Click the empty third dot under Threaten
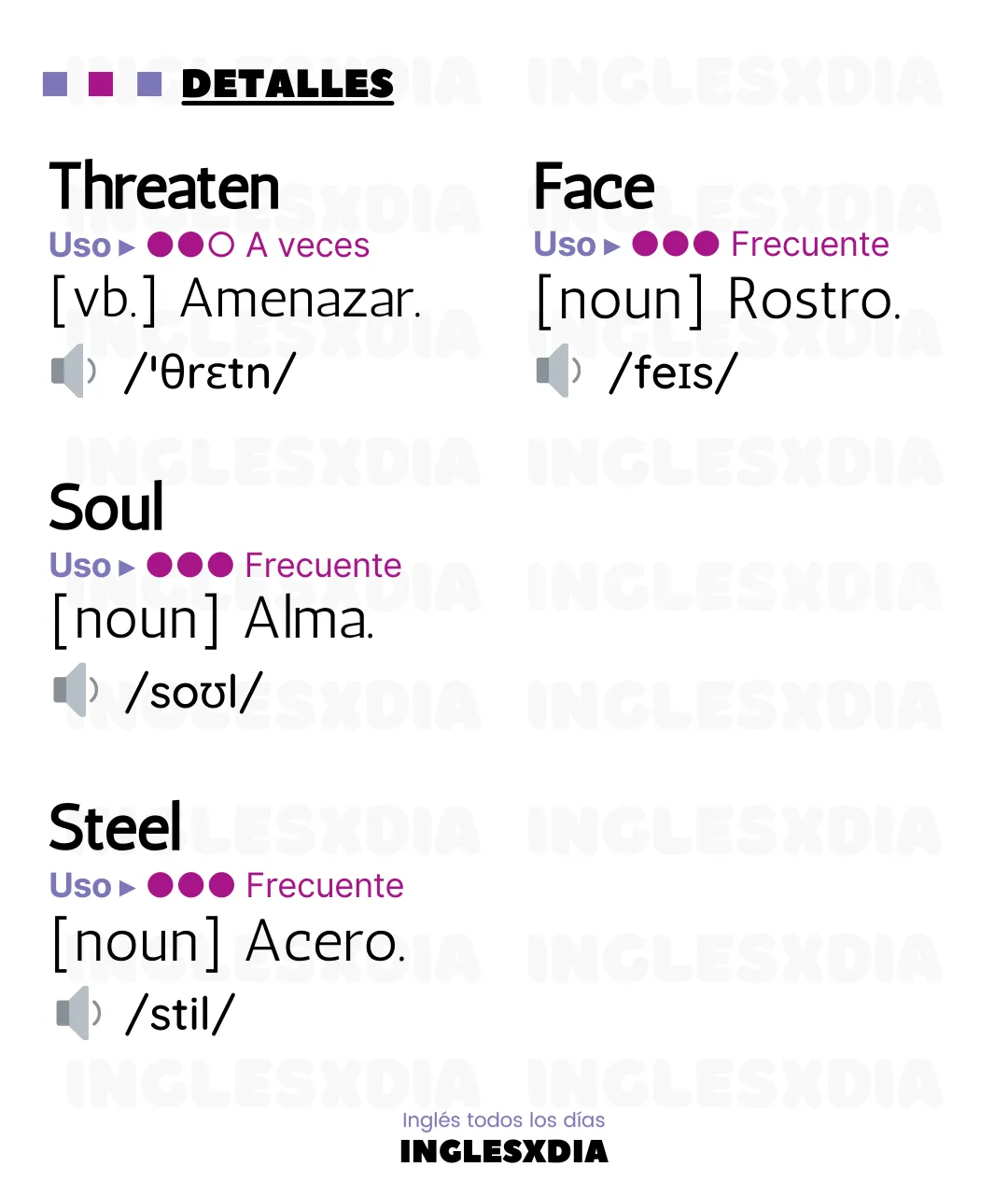This screenshot has width=1008, height=1195. 221,245
